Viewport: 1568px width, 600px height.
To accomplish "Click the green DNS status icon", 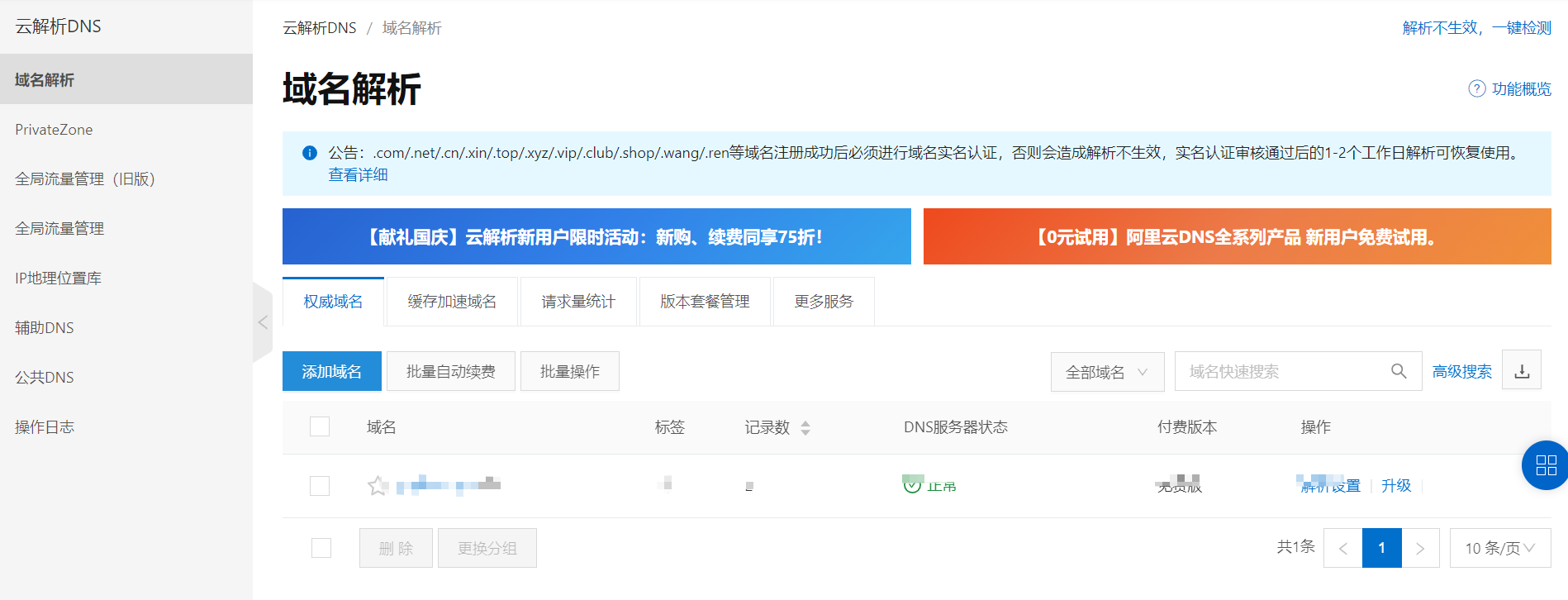I will coord(912,484).
